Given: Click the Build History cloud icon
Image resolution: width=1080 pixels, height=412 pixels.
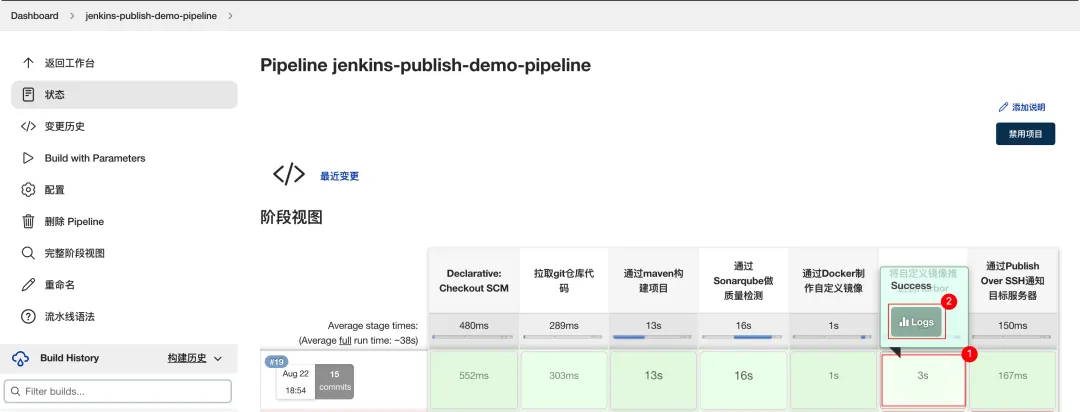Looking at the screenshot, I should coord(21,358).
